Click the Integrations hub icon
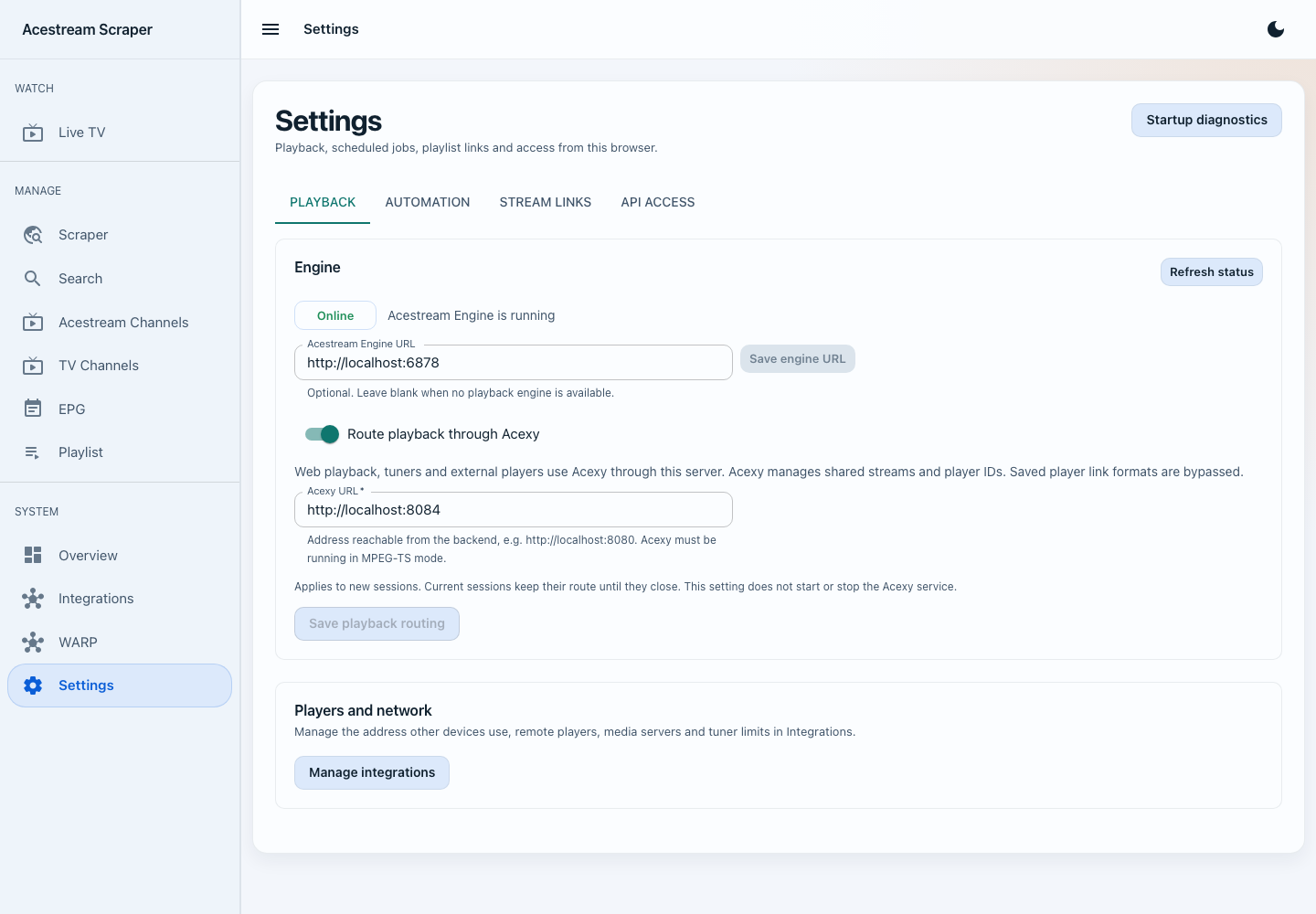Screen dimensions: 1316x914 coord(33,599)
